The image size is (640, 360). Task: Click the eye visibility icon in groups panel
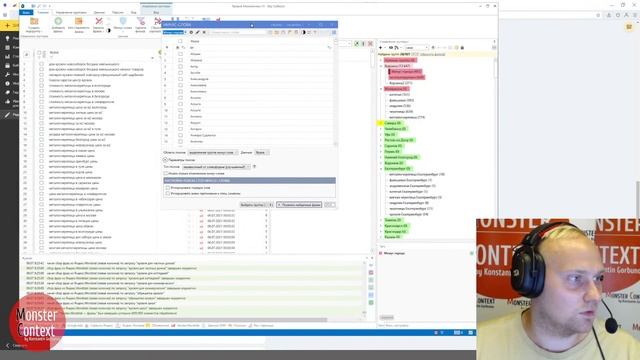(391, 48)
